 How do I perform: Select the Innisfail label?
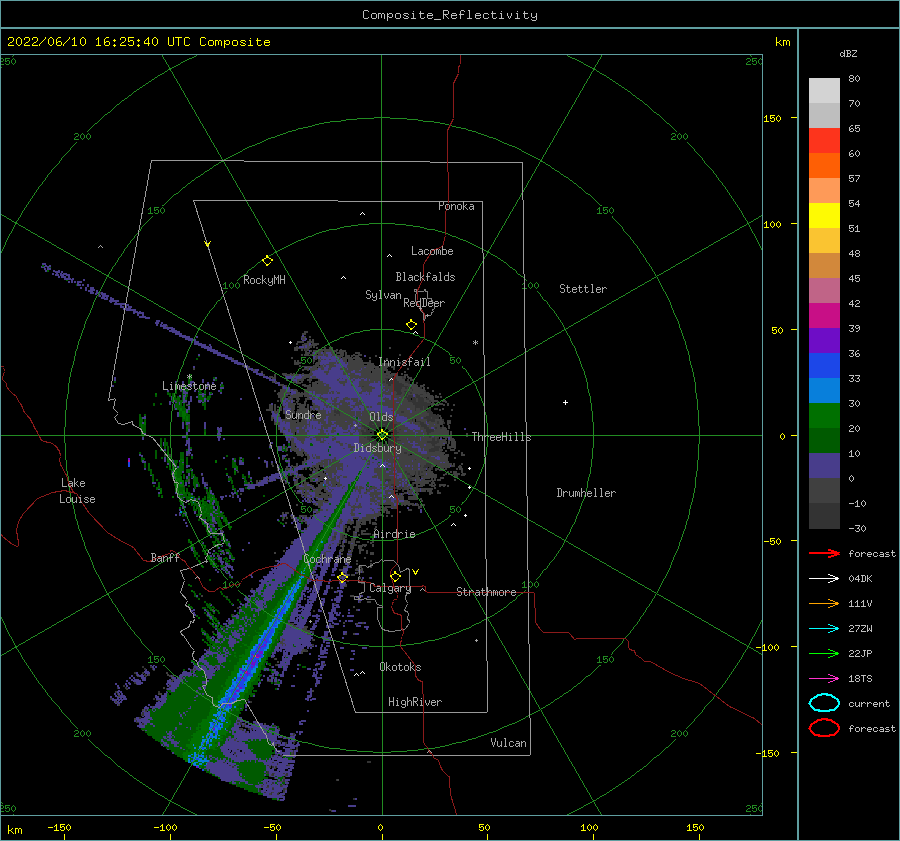tap(404, 362)
